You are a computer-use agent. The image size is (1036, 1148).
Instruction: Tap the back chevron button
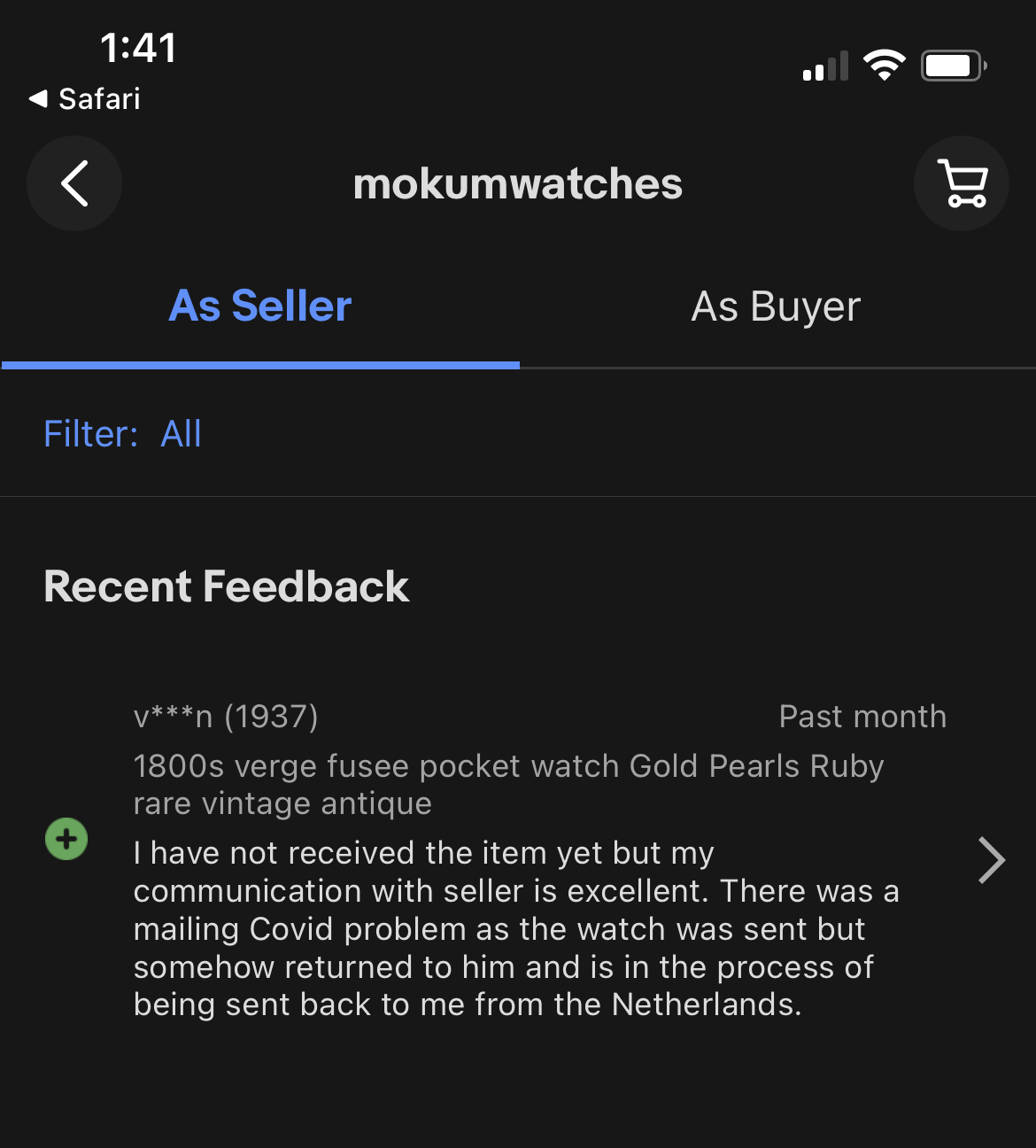click(x=74, y=183)
